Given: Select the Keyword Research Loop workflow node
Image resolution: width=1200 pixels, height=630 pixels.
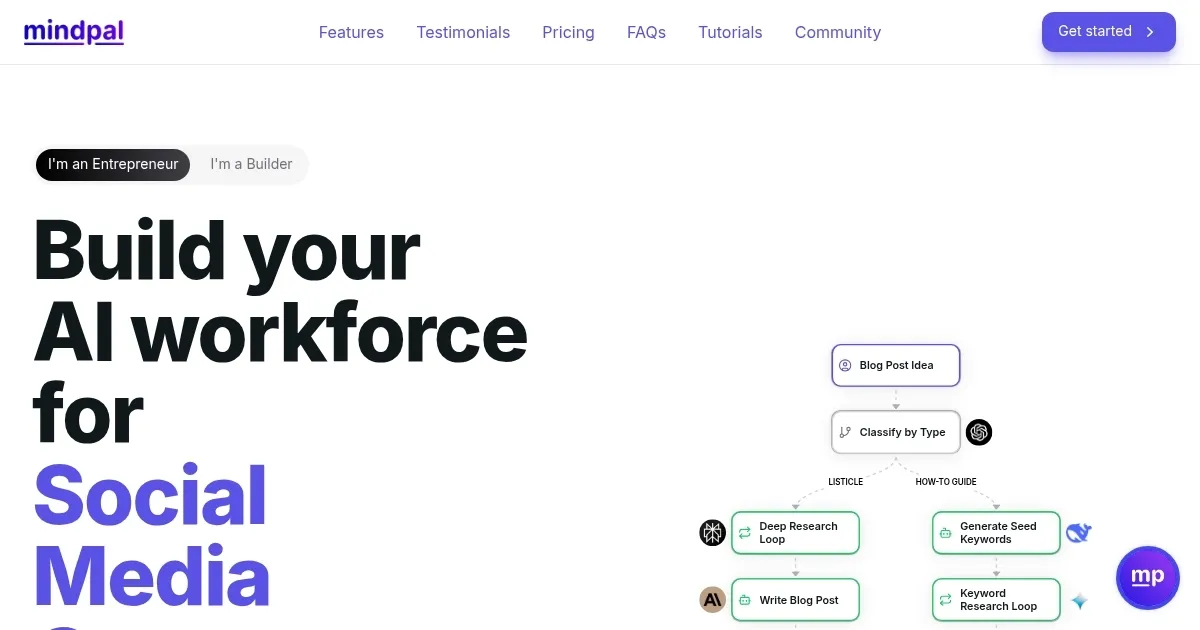Looking at the screenshot, I should [995, 599].
